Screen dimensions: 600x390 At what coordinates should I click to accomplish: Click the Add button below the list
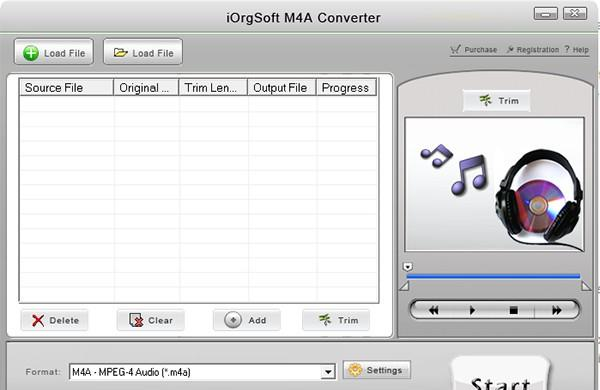coord(247,320)
